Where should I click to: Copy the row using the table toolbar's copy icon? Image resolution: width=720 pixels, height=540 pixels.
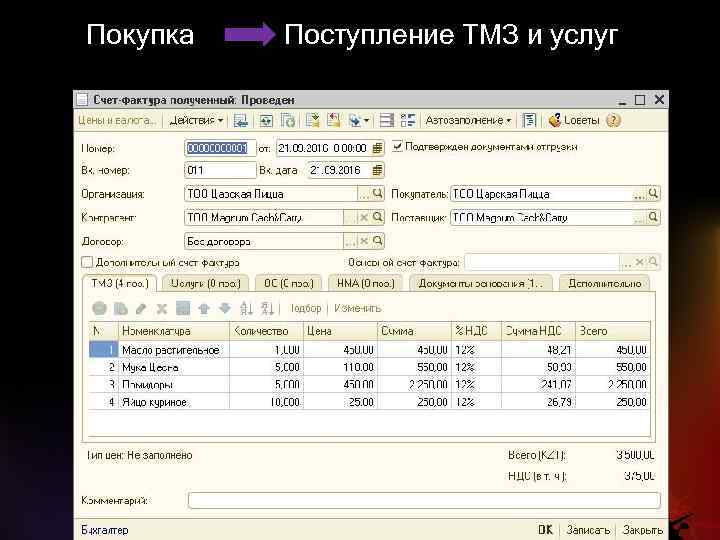coord(120,308)
